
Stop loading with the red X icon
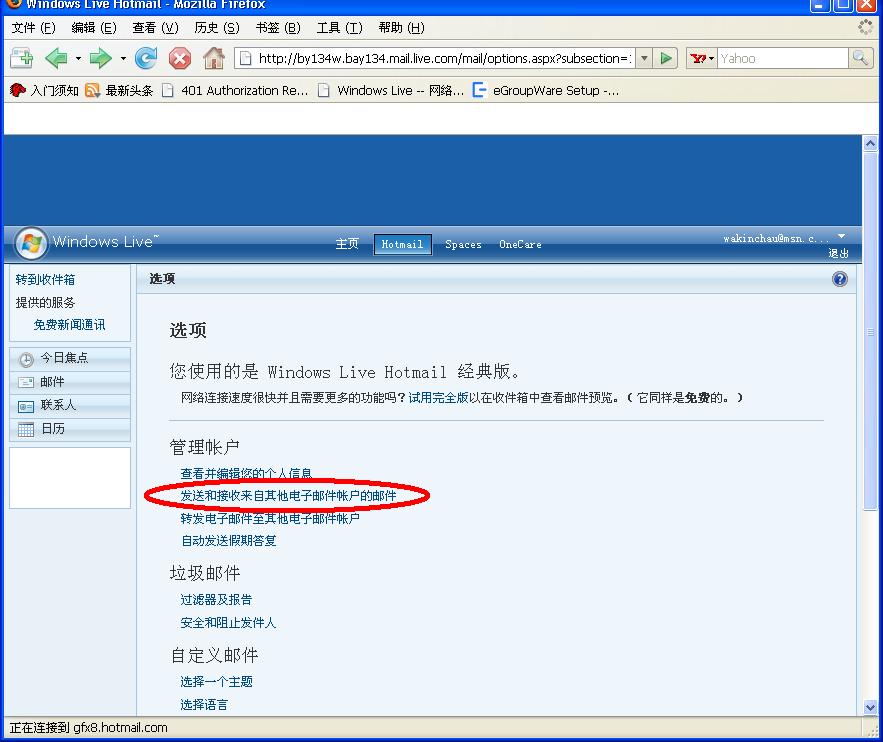click(x=180, y=58)
